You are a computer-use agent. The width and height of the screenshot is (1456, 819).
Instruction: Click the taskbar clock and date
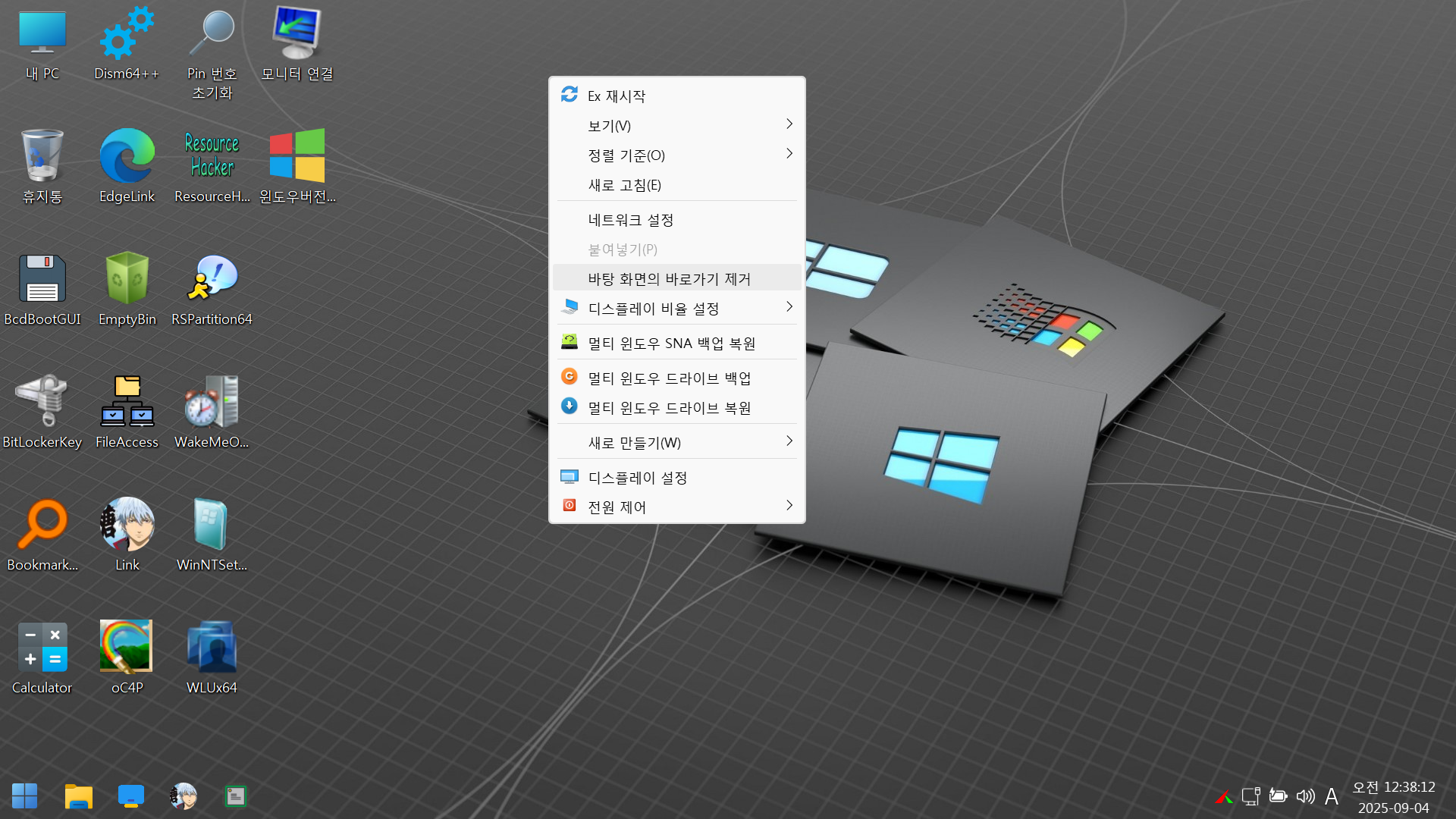1393,797
